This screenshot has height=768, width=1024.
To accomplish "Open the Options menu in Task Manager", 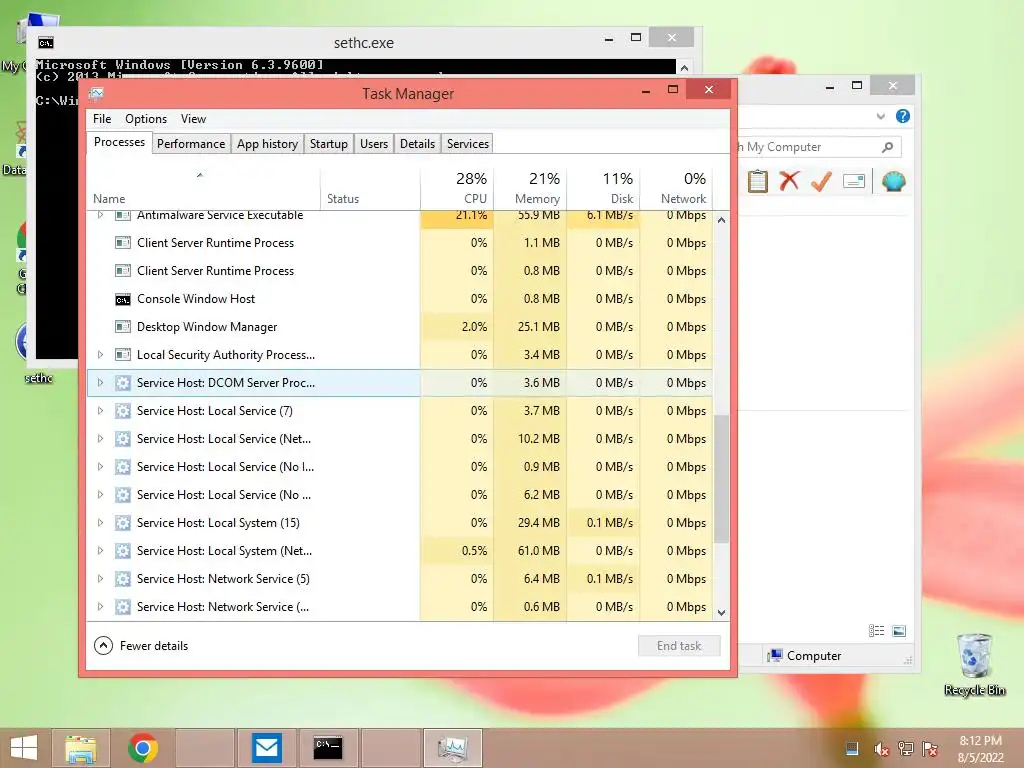I will click(146, 119).
